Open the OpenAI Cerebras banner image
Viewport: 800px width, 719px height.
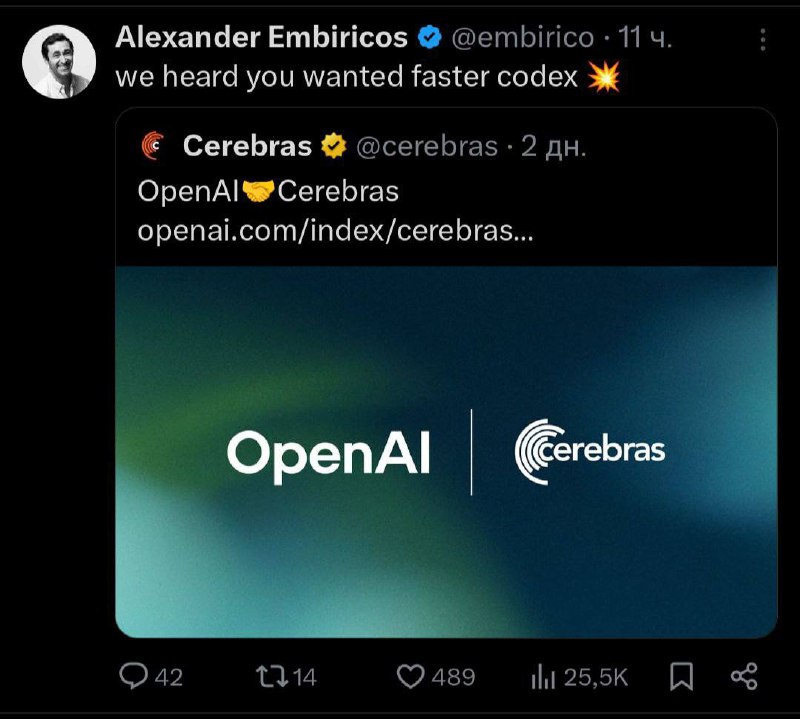[x=446, y=452]
